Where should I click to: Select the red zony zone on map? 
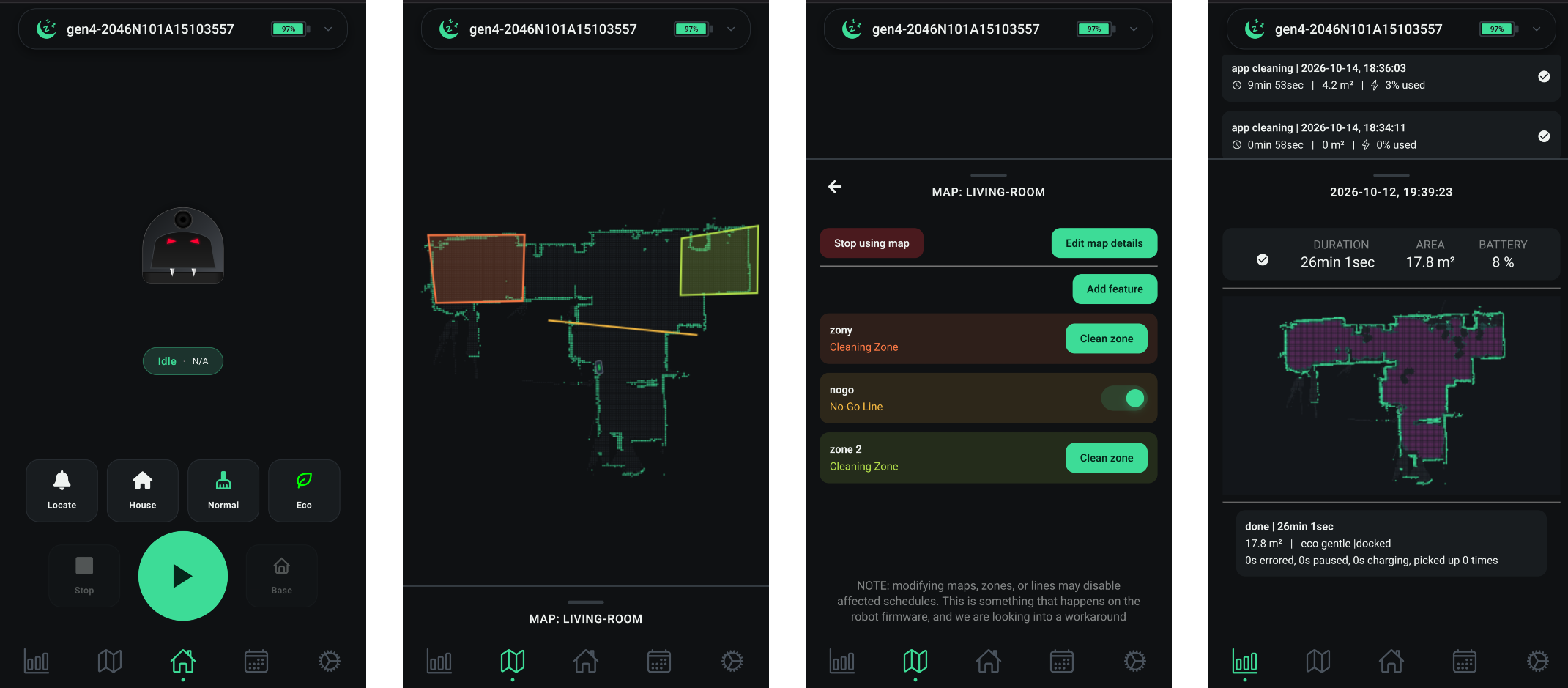point(477,267)
